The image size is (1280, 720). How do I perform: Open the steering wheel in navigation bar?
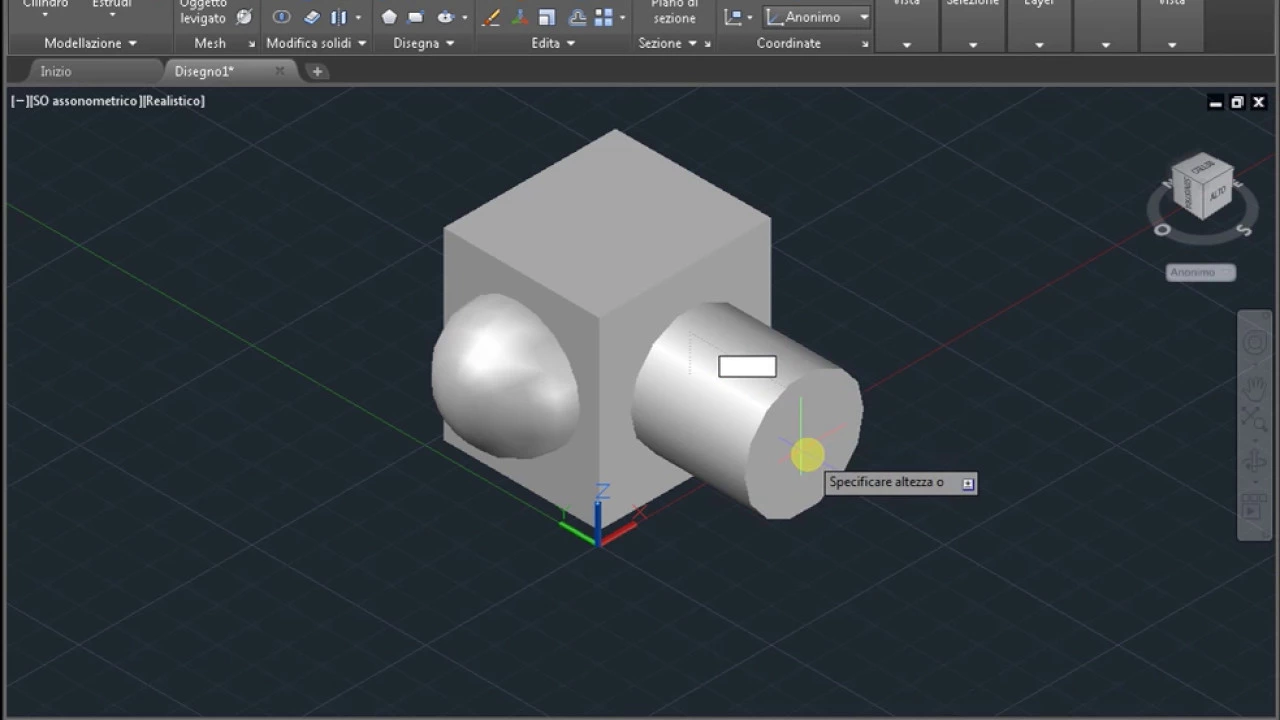[x=1254, y=343]
